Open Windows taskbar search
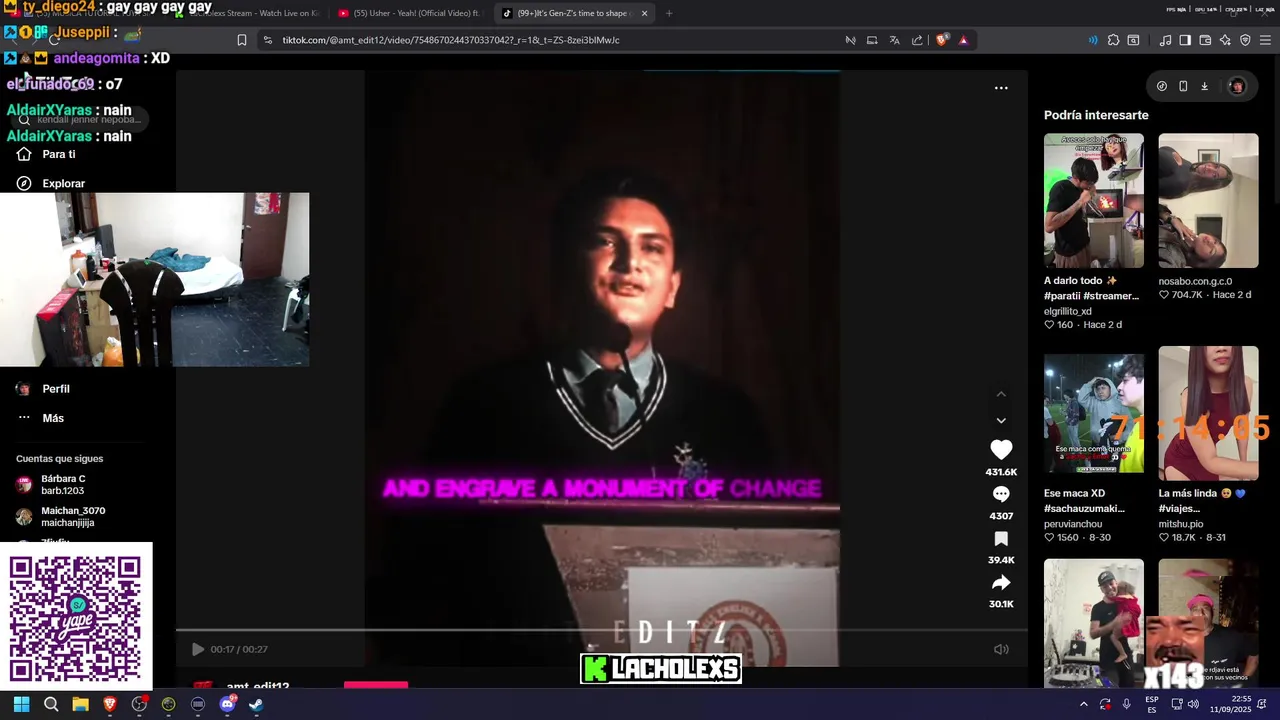The image size is (1280, 720). tap(51, 704)
